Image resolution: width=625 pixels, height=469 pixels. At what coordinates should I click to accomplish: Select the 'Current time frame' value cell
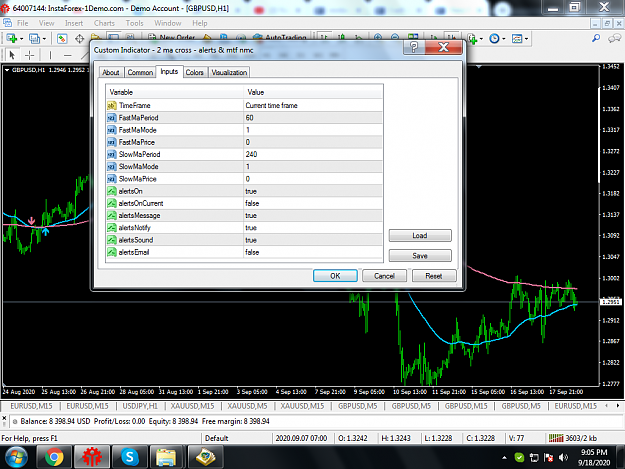(x=313, y=106)
